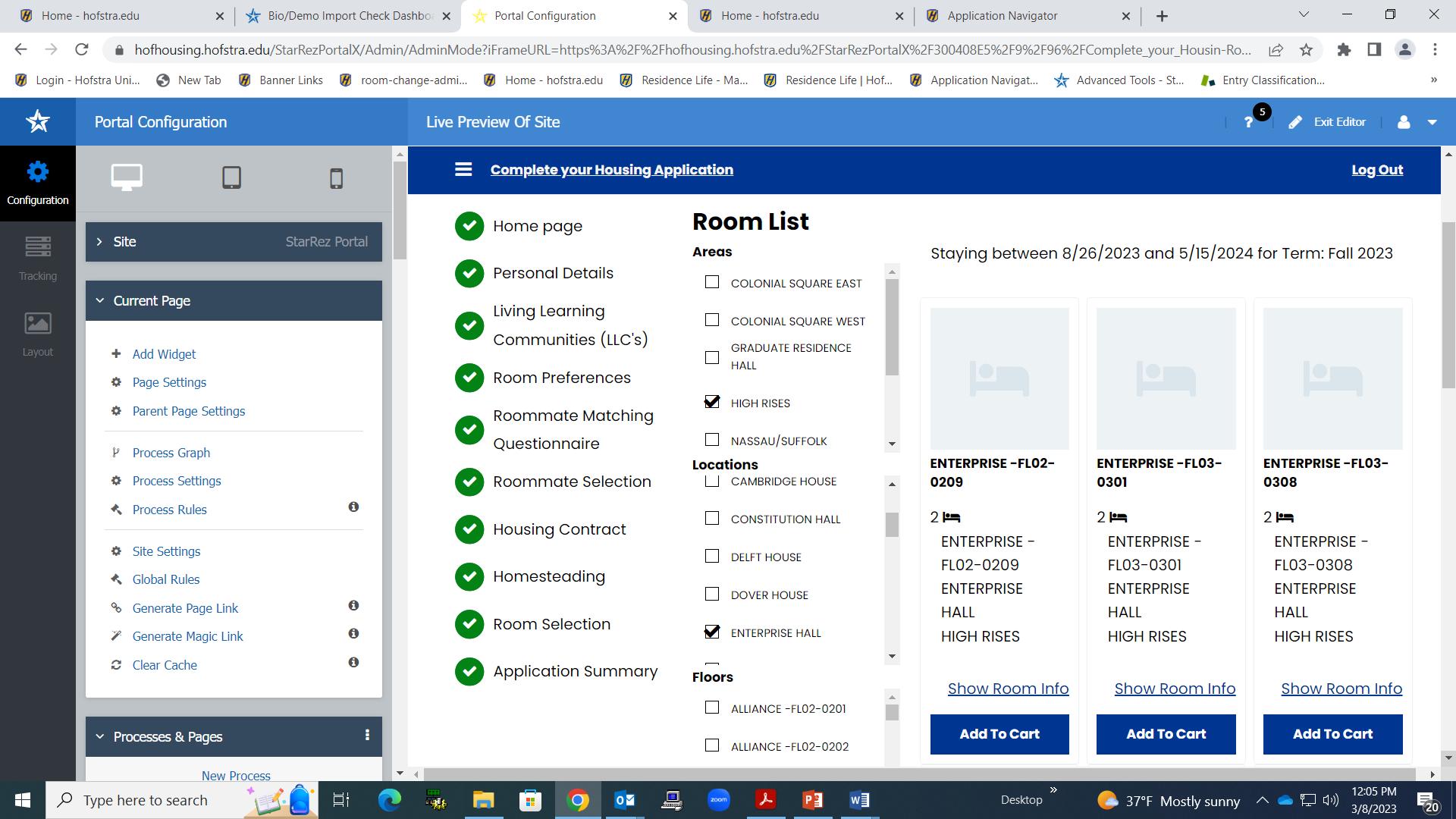The width and height of the screenshot is (1456, 819).
Task: Open the hamburger menu in site preview
Action: click(463, 170)
